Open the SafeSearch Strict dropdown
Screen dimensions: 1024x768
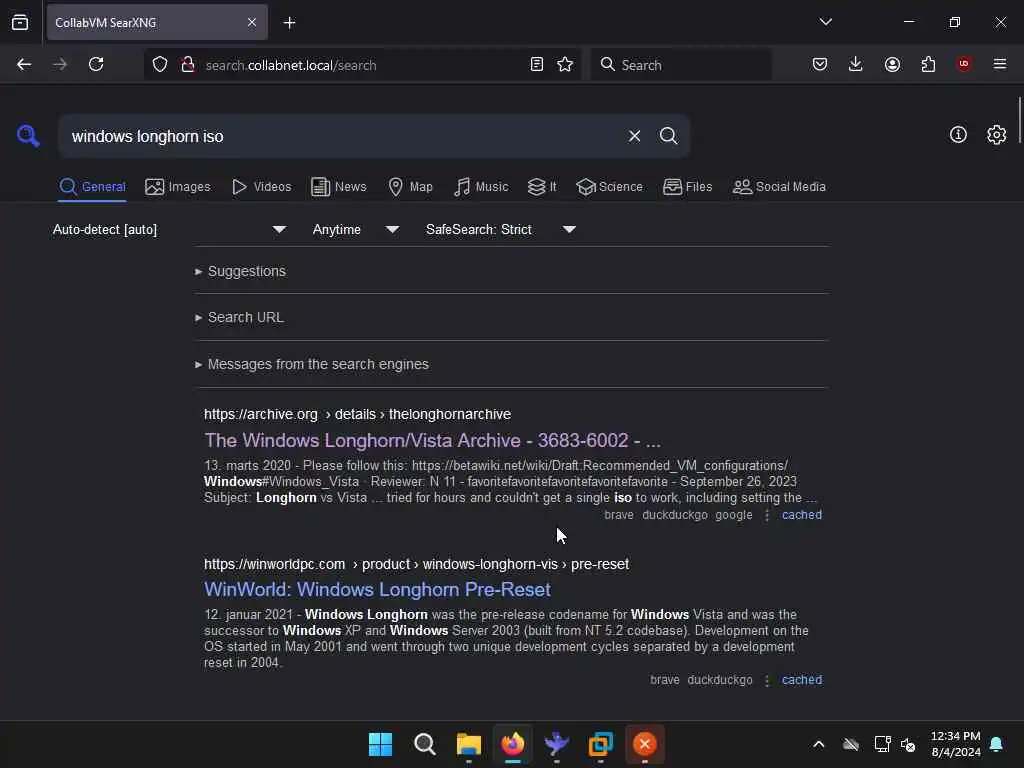pos(501,229)
